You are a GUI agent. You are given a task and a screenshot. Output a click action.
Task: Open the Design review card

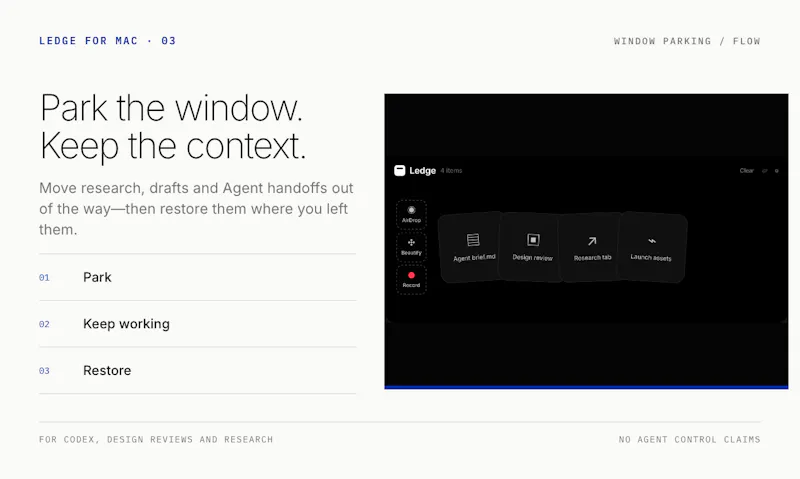(532, 247)
